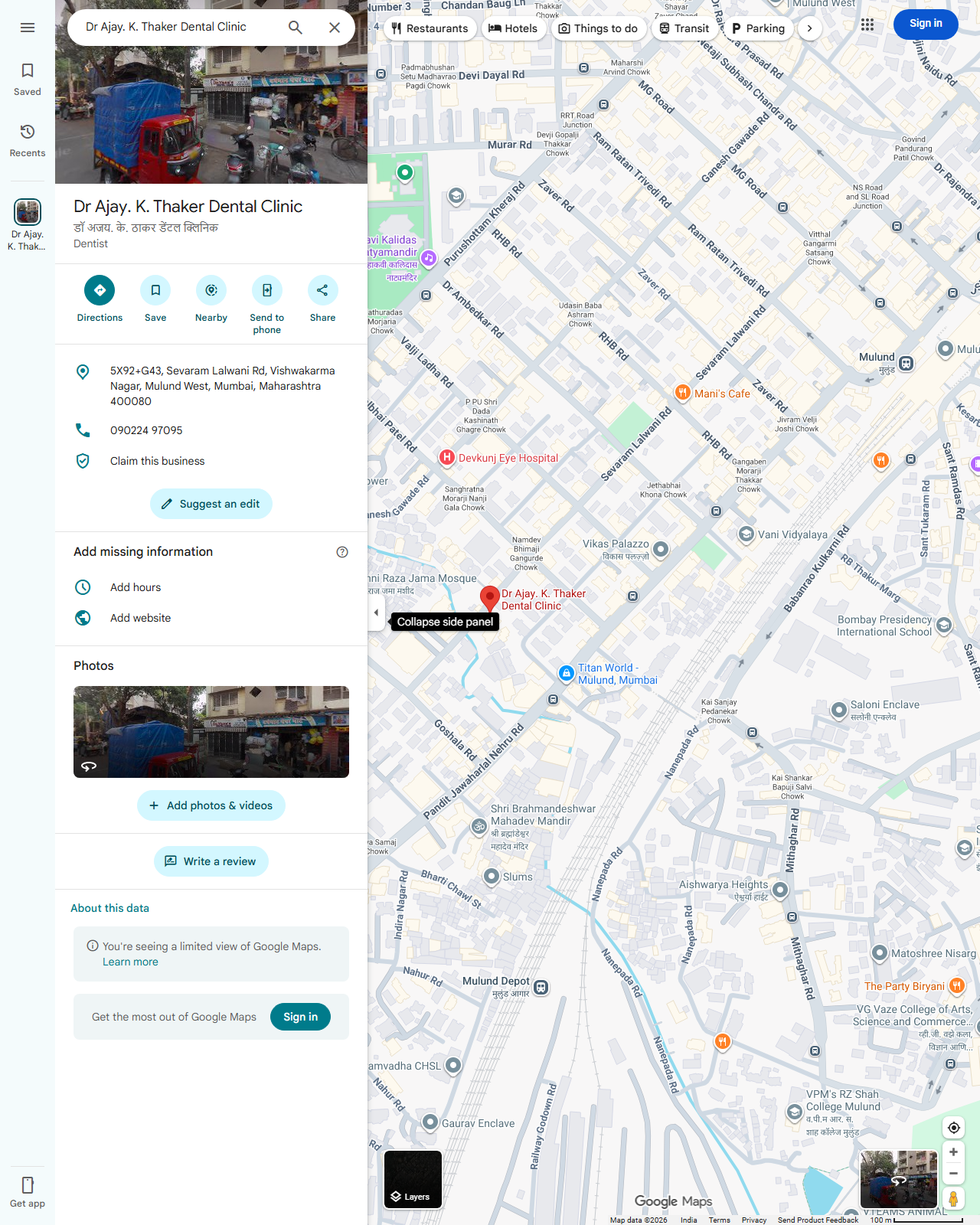This screenshot has width=980, height=1225.
Task: Search Nearby places icon
Action: coord(211,290)
